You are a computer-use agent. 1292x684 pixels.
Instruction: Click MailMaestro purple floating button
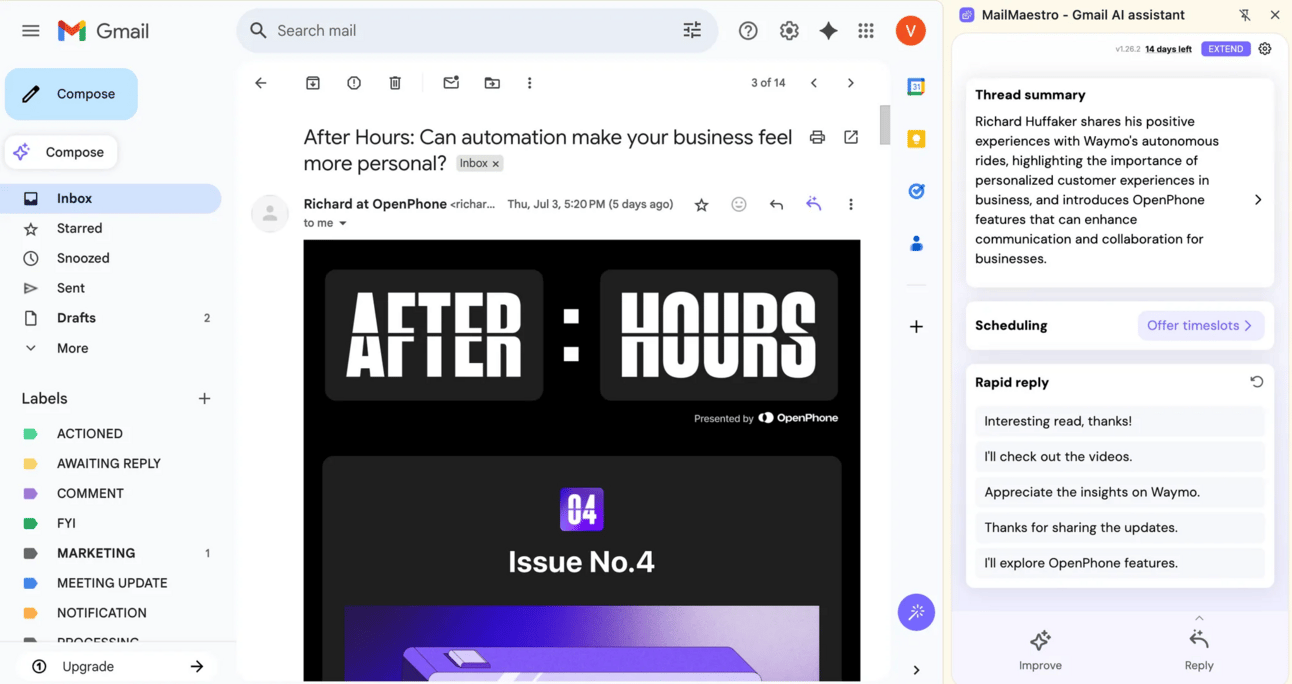(916, 612)
